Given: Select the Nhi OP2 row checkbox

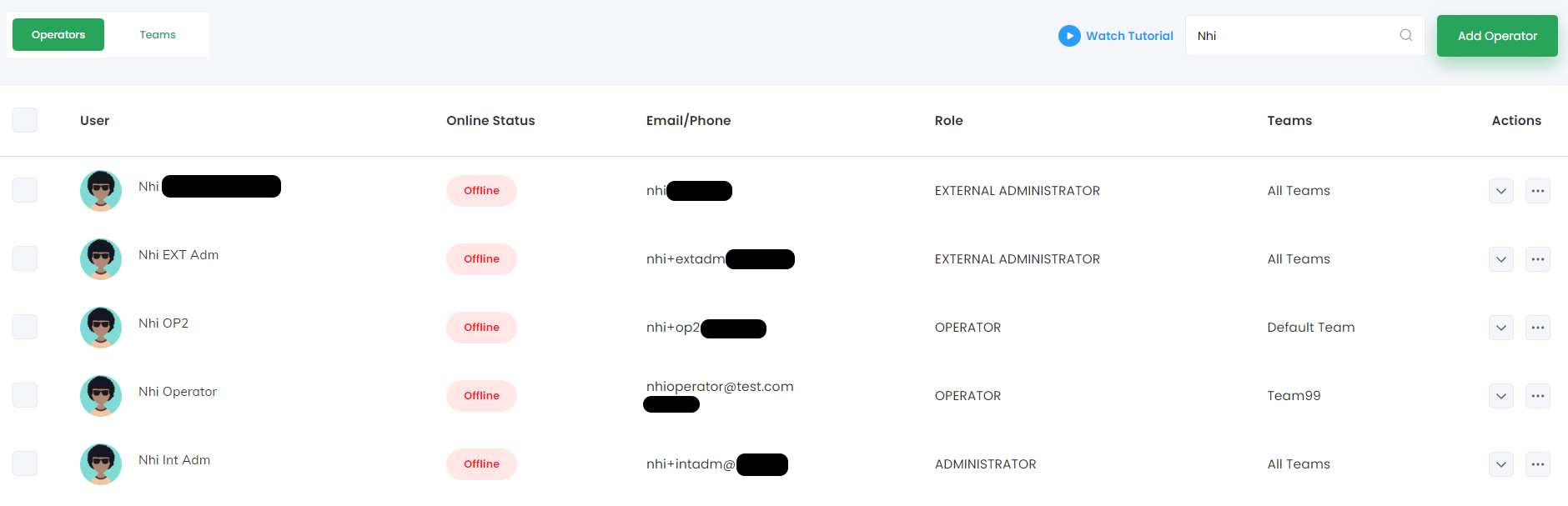Looking at the screenshot, I should point(25,327).
